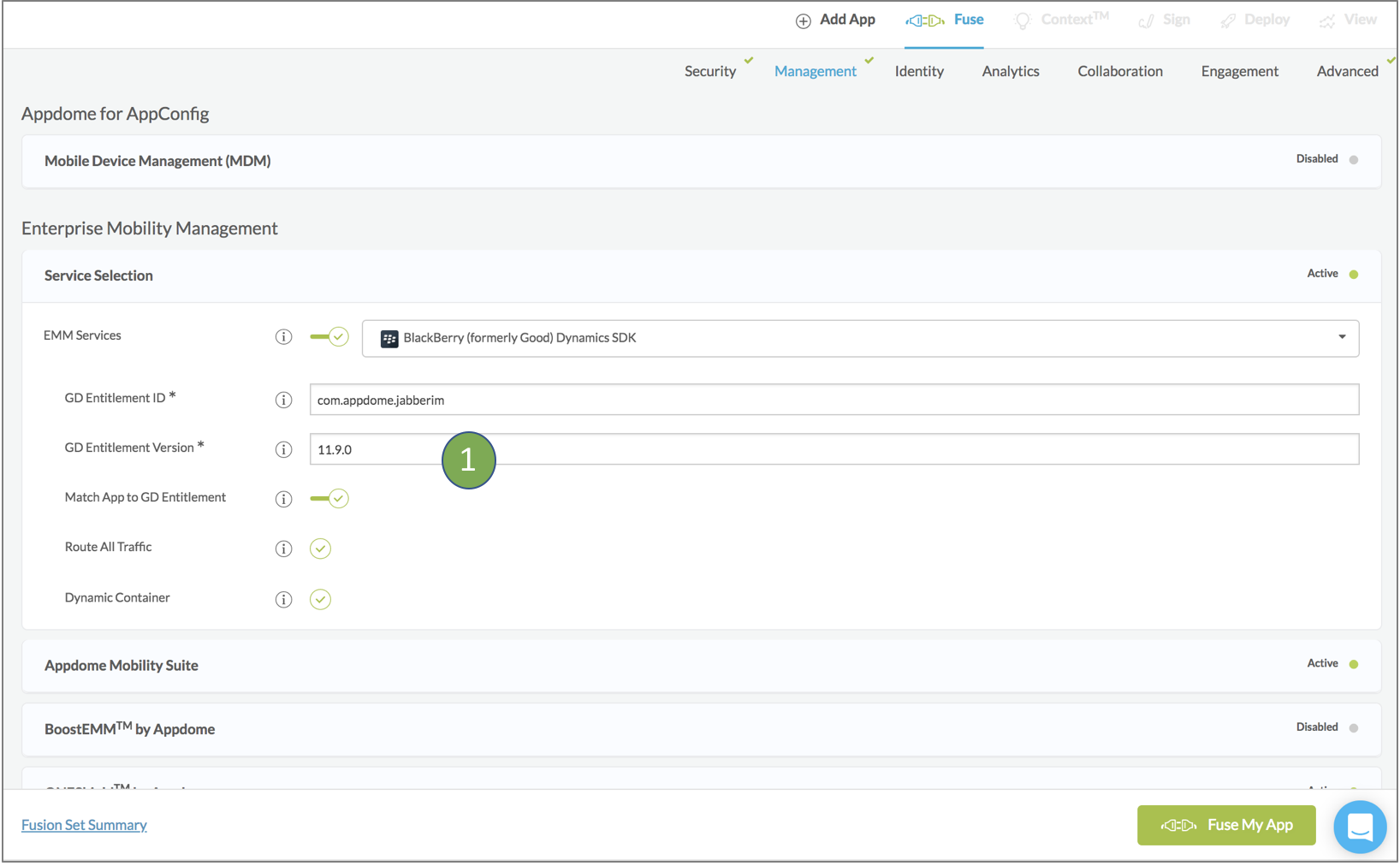Switch to the Collaboration tab
Viewport: 1400px width, 866px height.
1120,71
